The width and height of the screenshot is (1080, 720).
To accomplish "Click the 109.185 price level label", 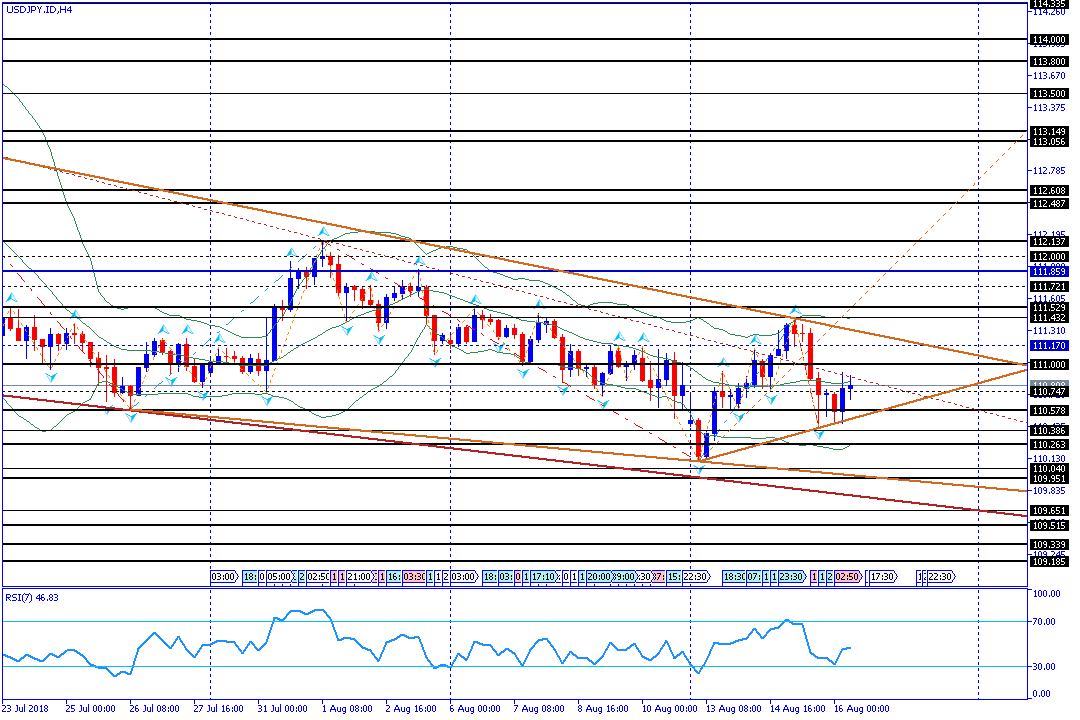I will click(x=1048, y=561).
